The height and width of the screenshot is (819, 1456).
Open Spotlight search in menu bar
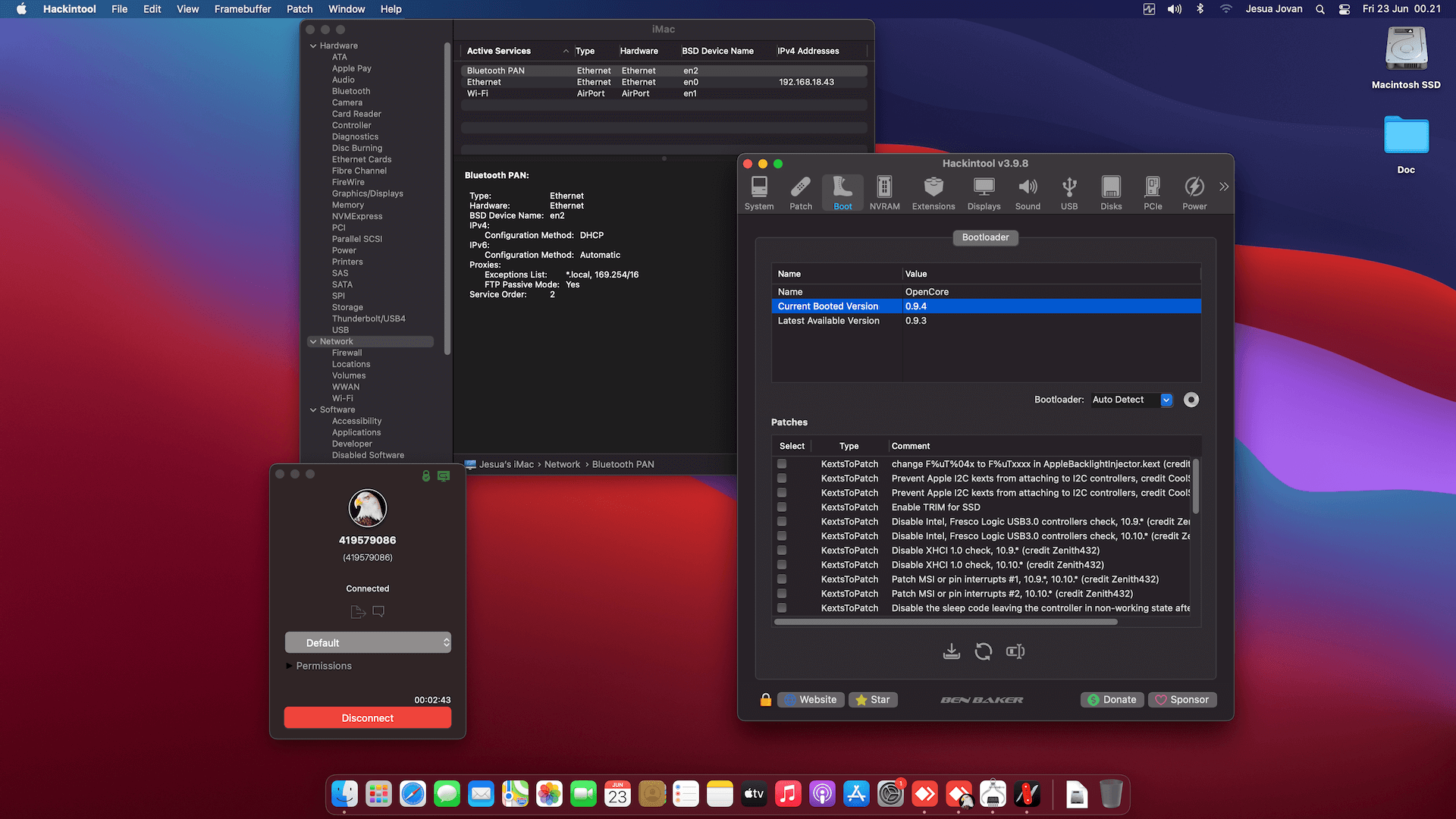pyautogui.click(x=1320, y=9)
